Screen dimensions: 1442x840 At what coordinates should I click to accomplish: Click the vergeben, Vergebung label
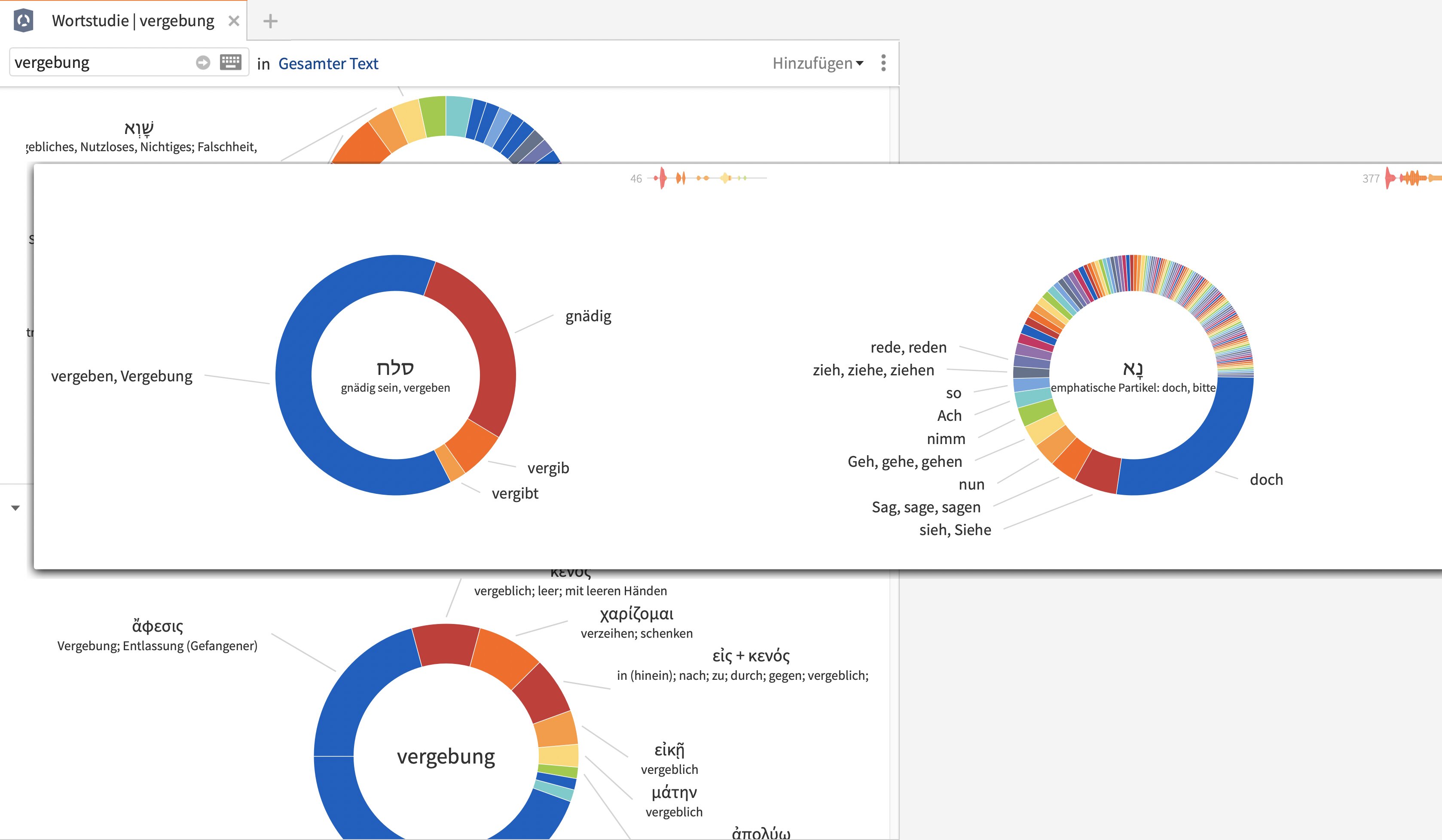click(122, 376)
